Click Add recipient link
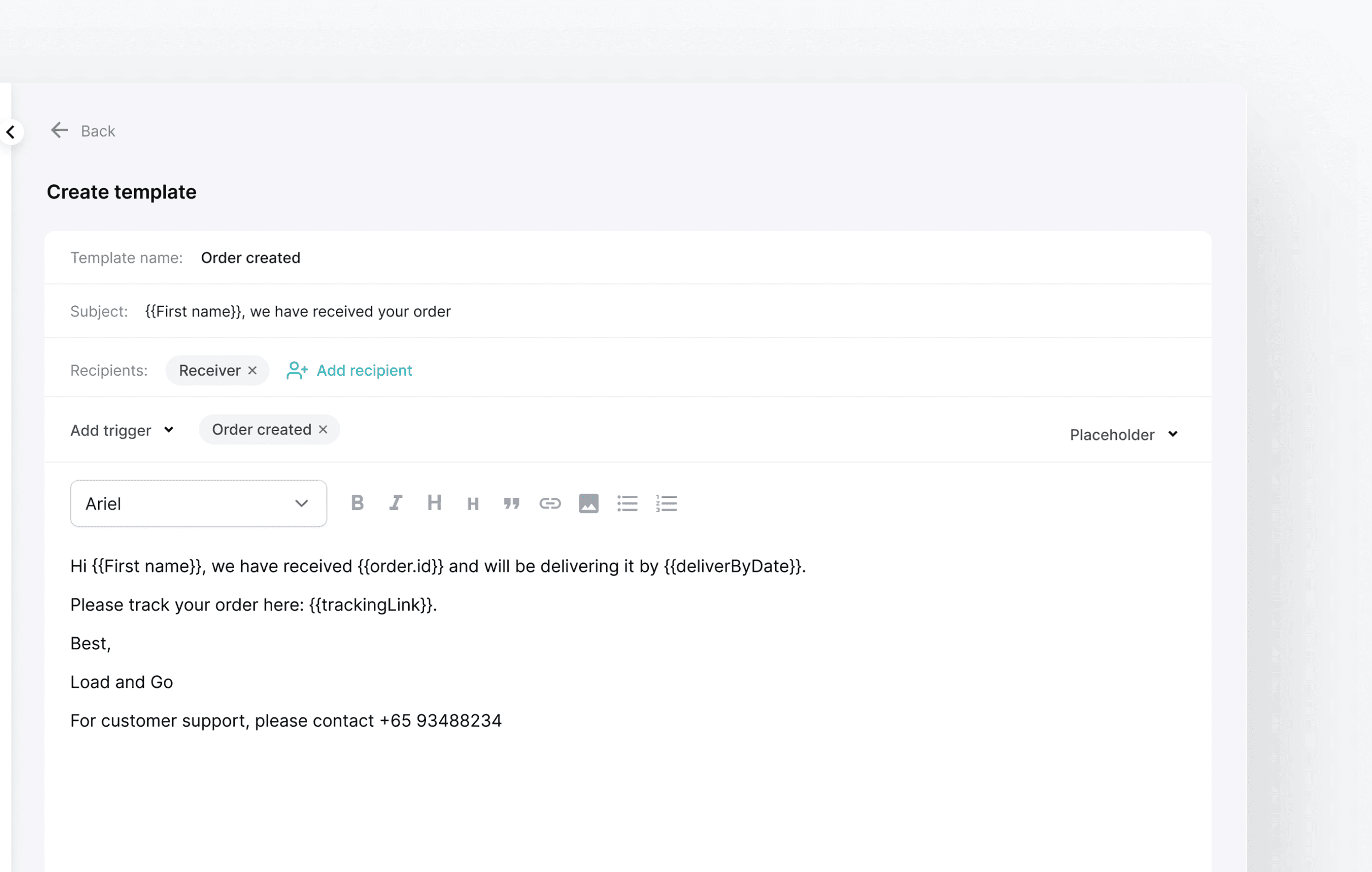 click(x=349, y=370)
